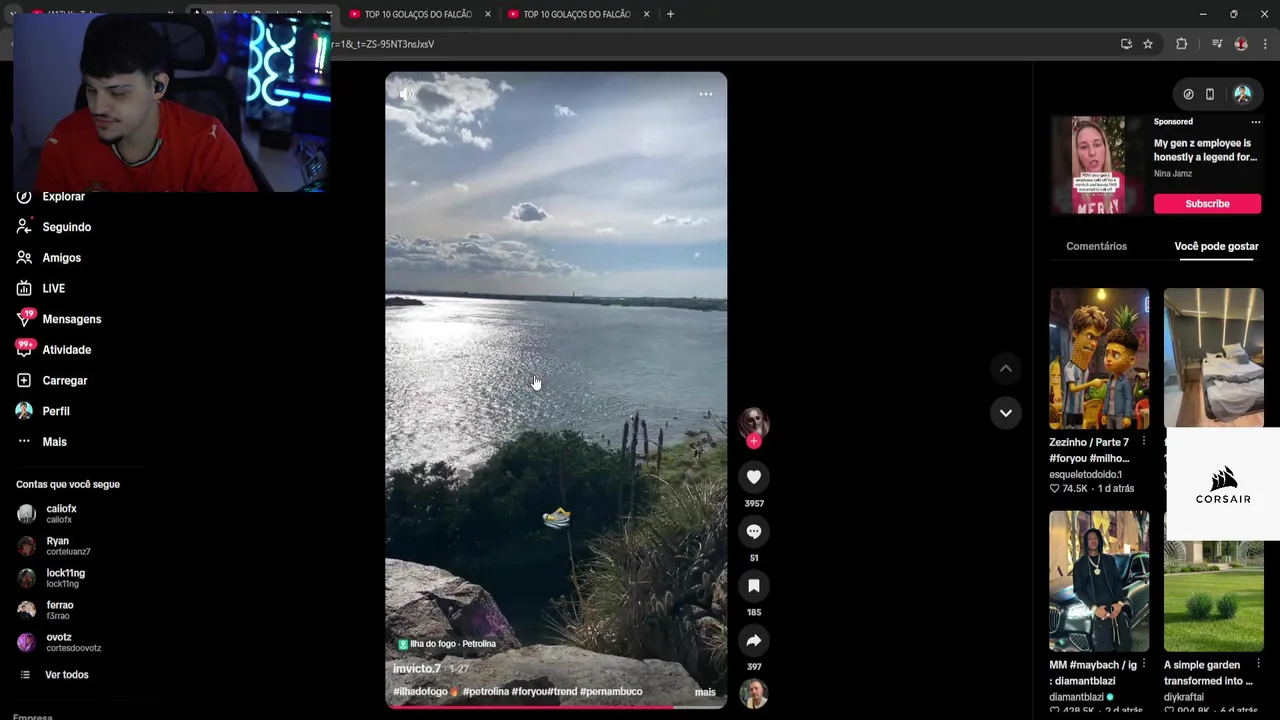Open the Chrome three-dot menu
This screenshot has height=720, width=1280.
click(x=1265, y=44)
